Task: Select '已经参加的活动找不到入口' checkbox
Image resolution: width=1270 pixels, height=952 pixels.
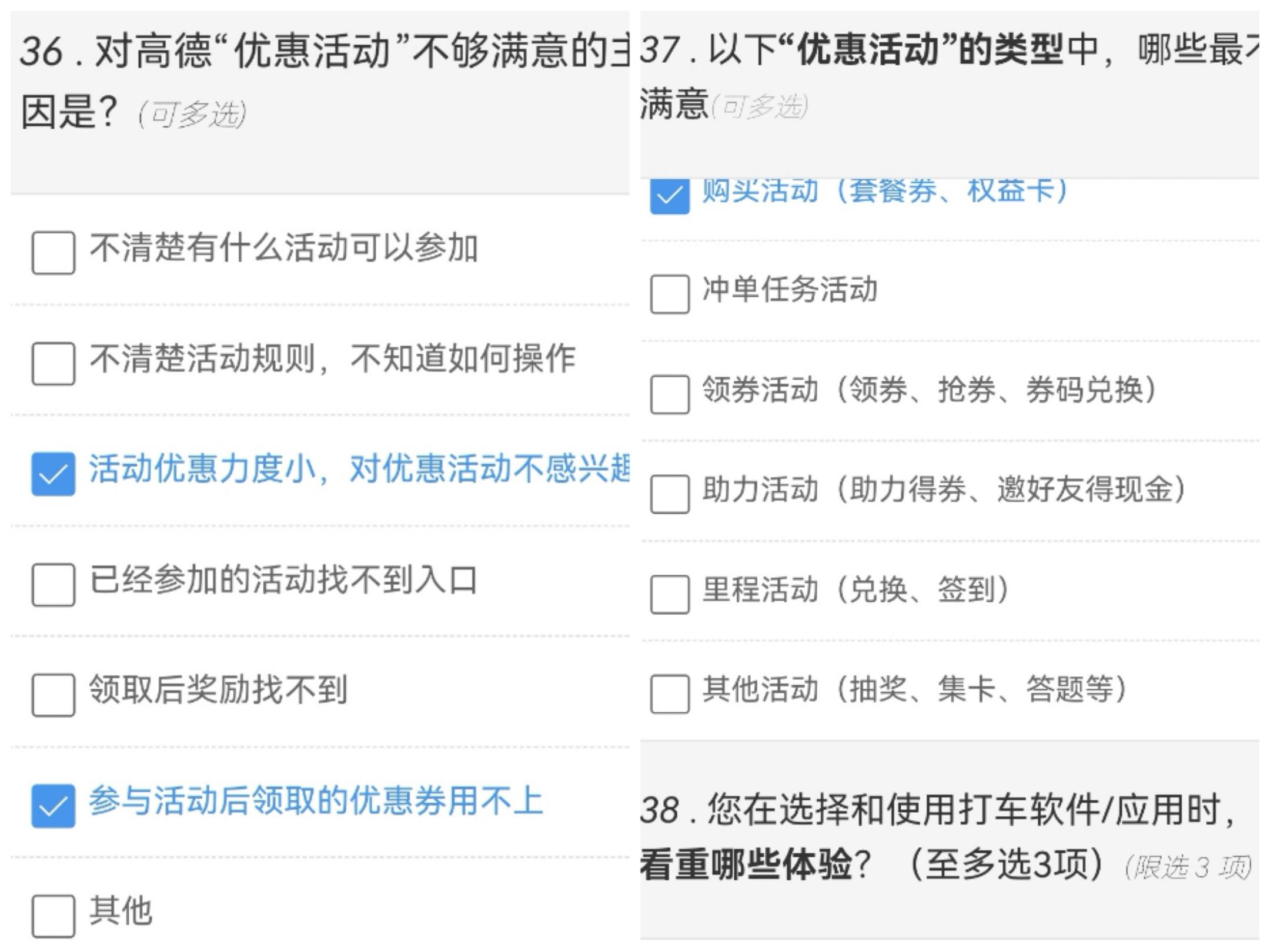Action: click(53, 584)
